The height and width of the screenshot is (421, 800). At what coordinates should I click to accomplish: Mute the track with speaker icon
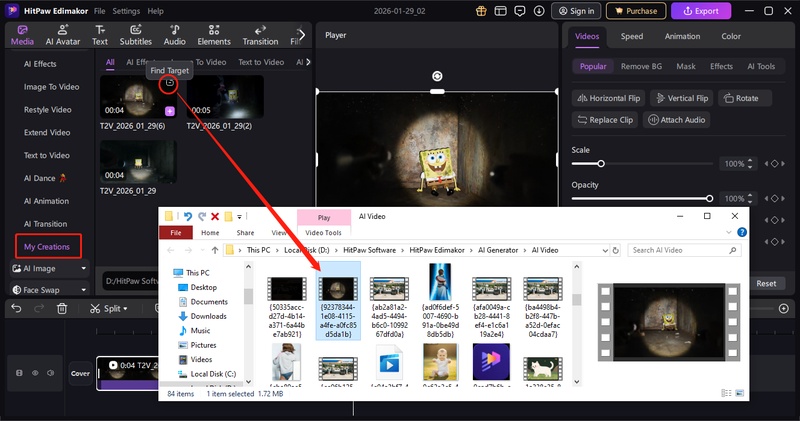coord(51,373)
